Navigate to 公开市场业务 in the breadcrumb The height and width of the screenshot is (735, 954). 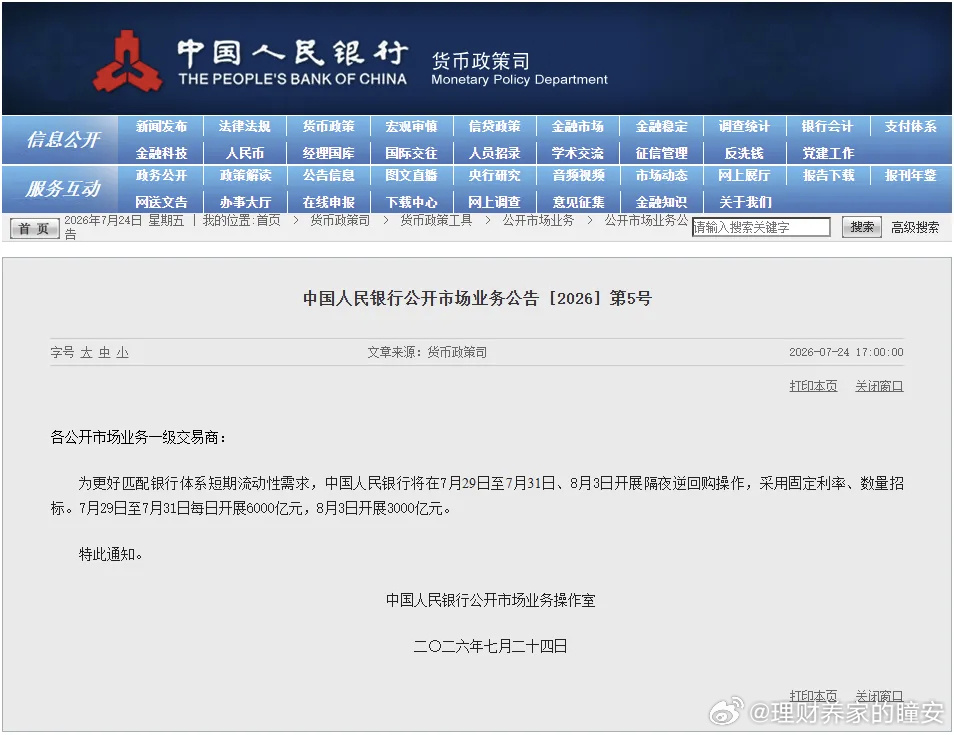tap(538, 220)
